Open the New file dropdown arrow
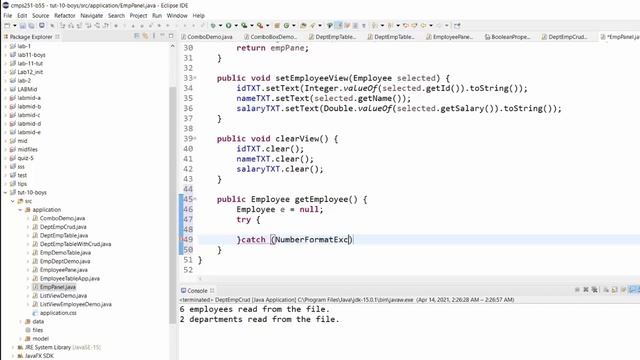Viewport: 640px width, 360px height. tap(15, 25)
